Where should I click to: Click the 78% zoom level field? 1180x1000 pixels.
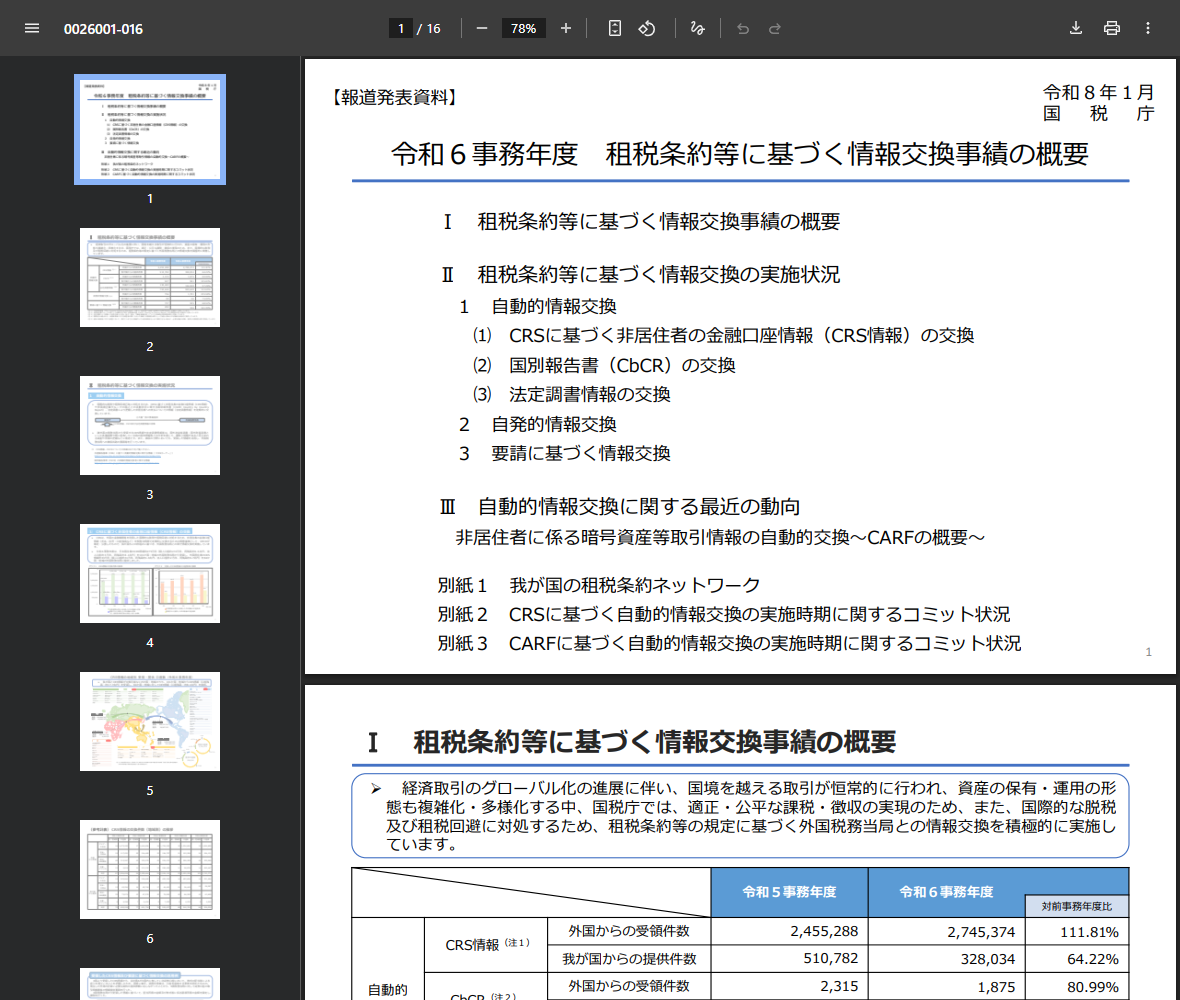(x=524, y=29)
